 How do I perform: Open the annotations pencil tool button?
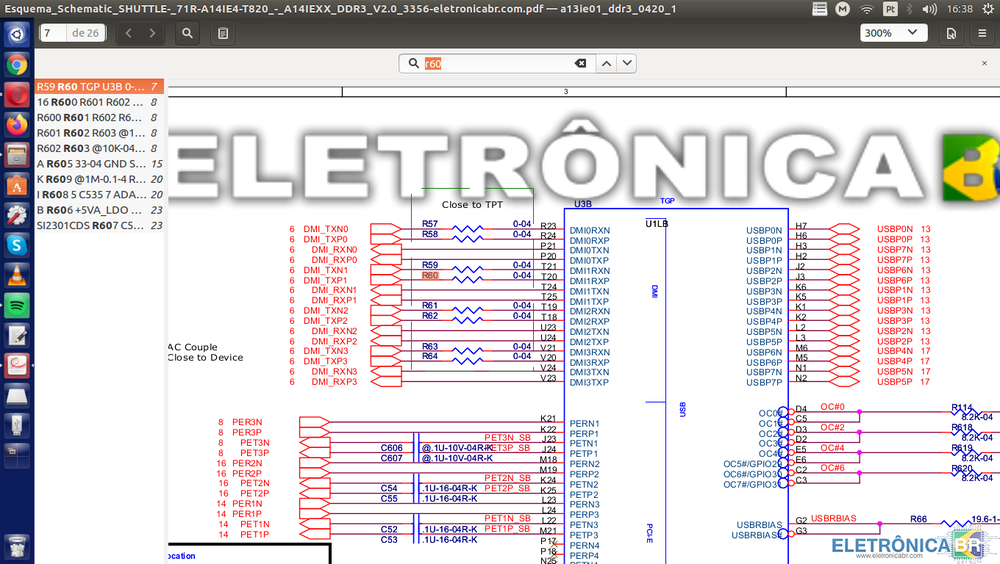click(222, 33)
